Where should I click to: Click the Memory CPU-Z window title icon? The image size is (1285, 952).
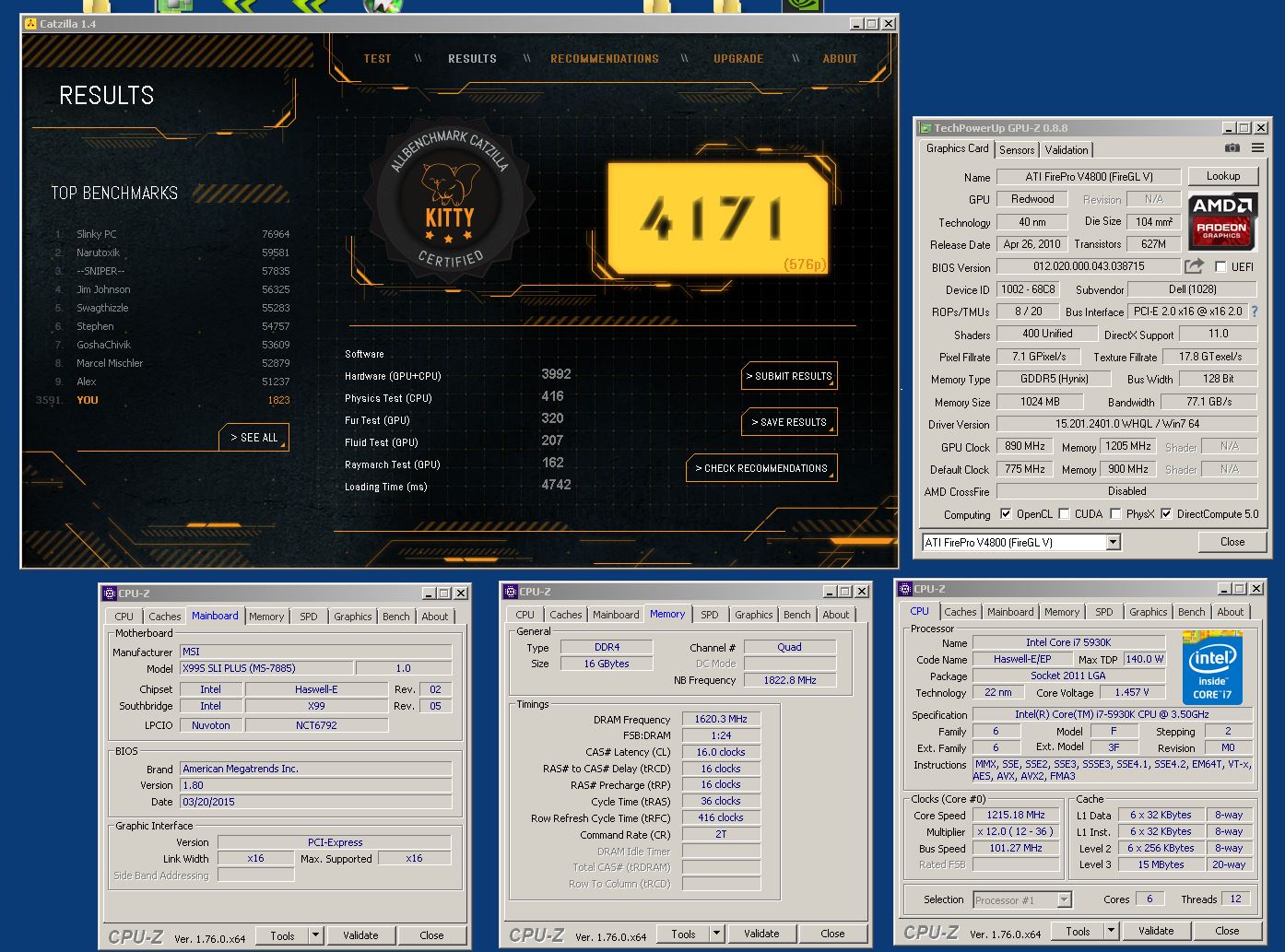click(511, 592)
